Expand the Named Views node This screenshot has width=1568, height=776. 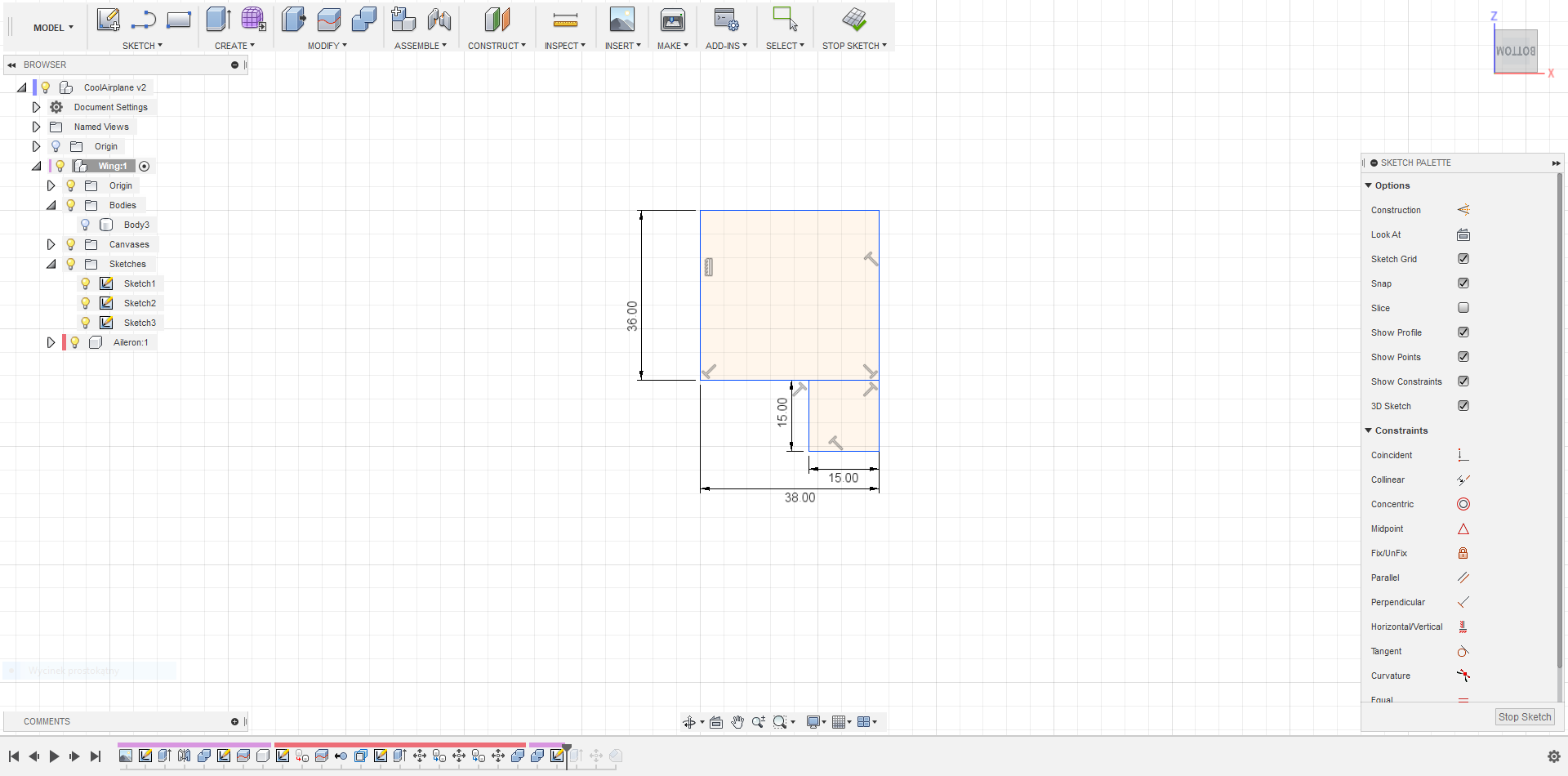(x=36, y=127)
